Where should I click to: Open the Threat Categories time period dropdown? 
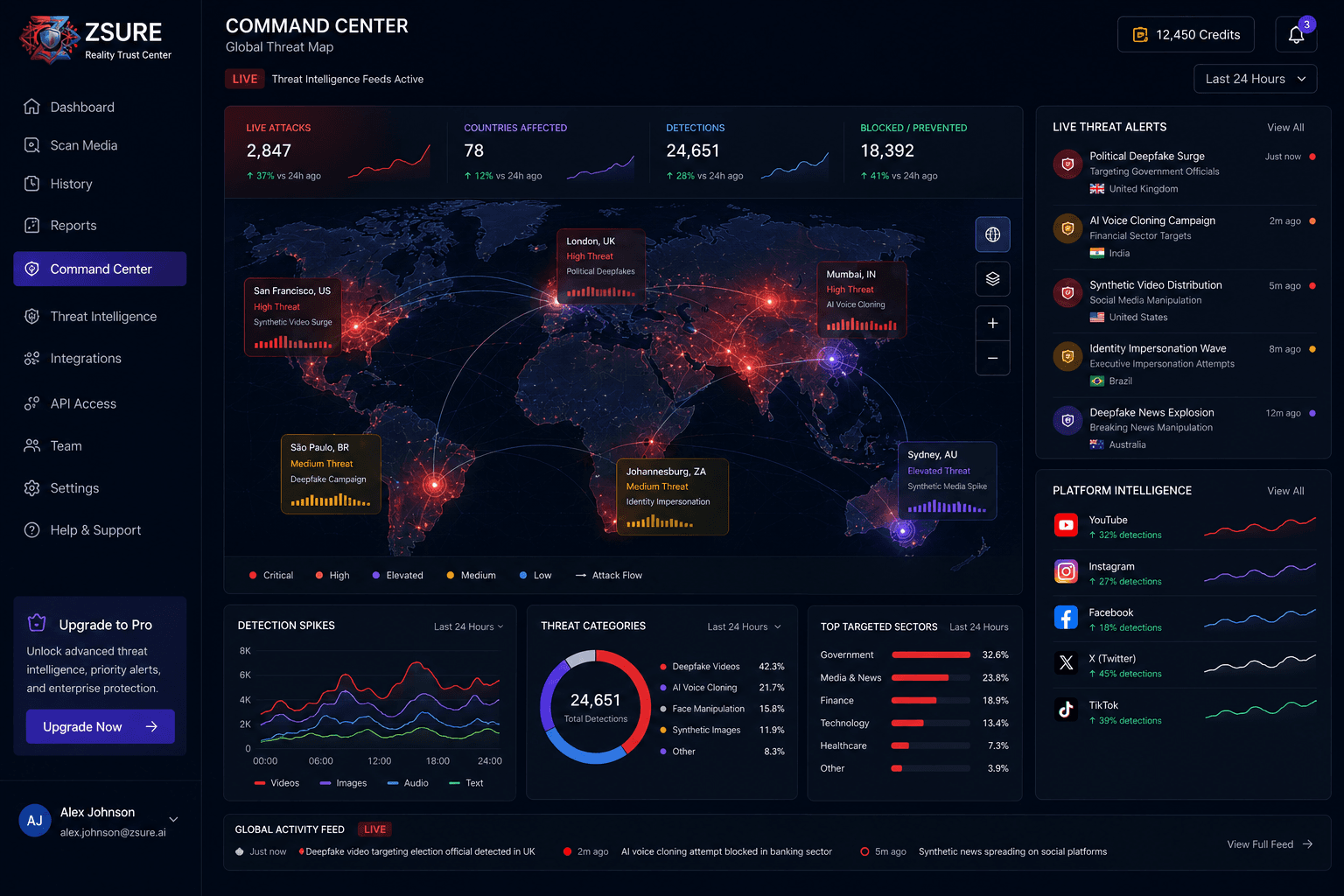744,626
